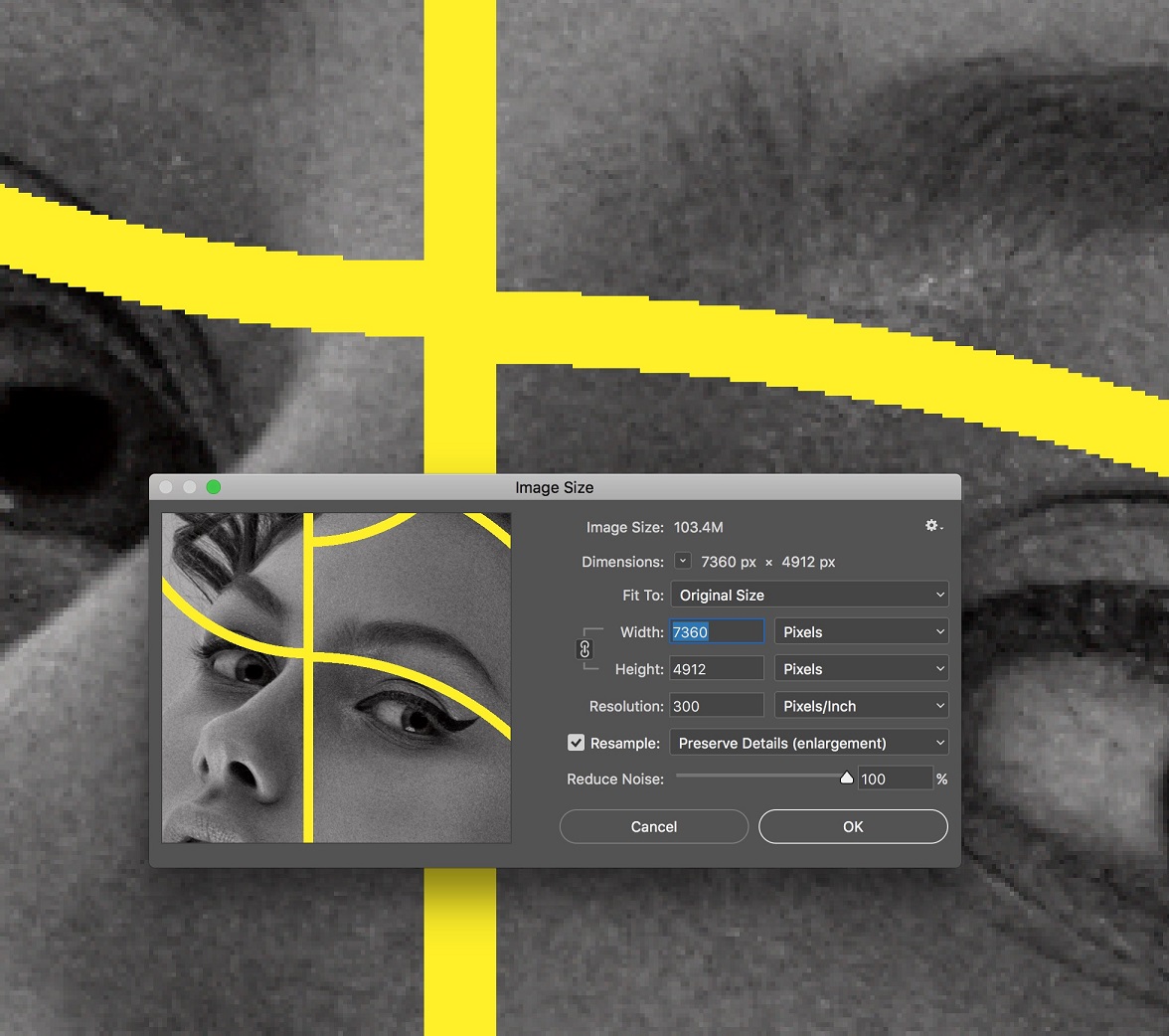
Task: Open the Resolution Pixels/Inch dropdown
Action: (x=861, y=706)
